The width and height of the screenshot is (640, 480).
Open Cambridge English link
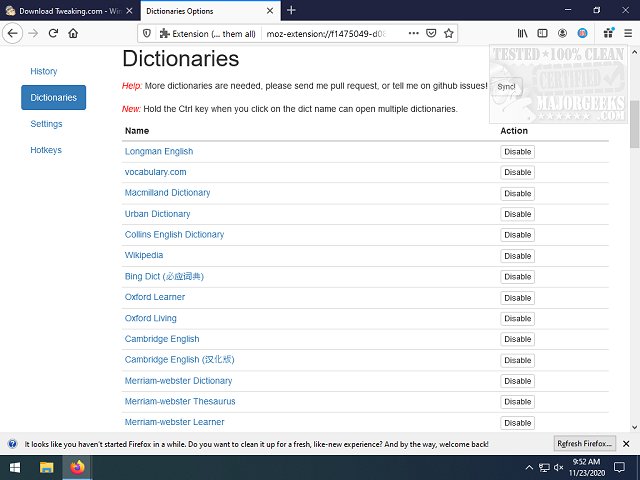point(162,339)
